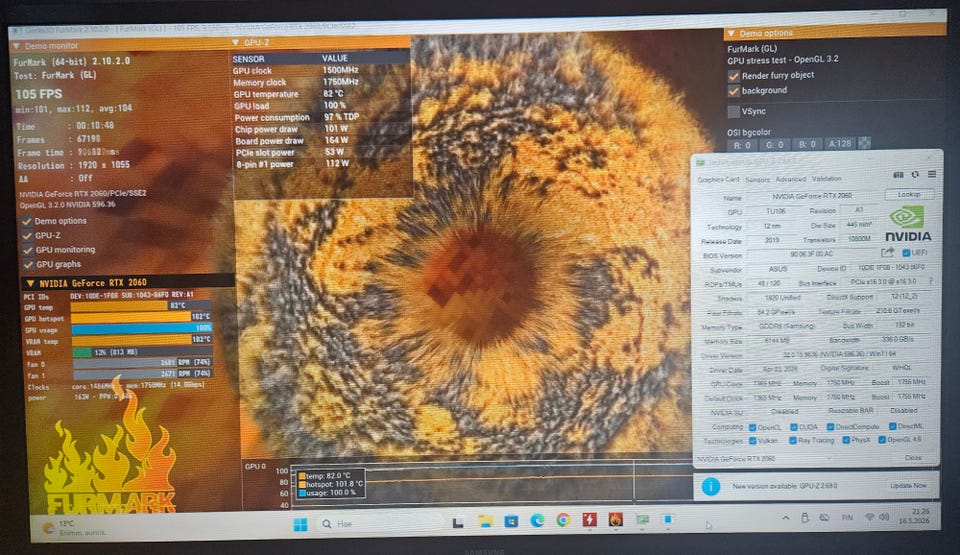
Task: Click the Bus Interface question mark
Action: point(931,281)
